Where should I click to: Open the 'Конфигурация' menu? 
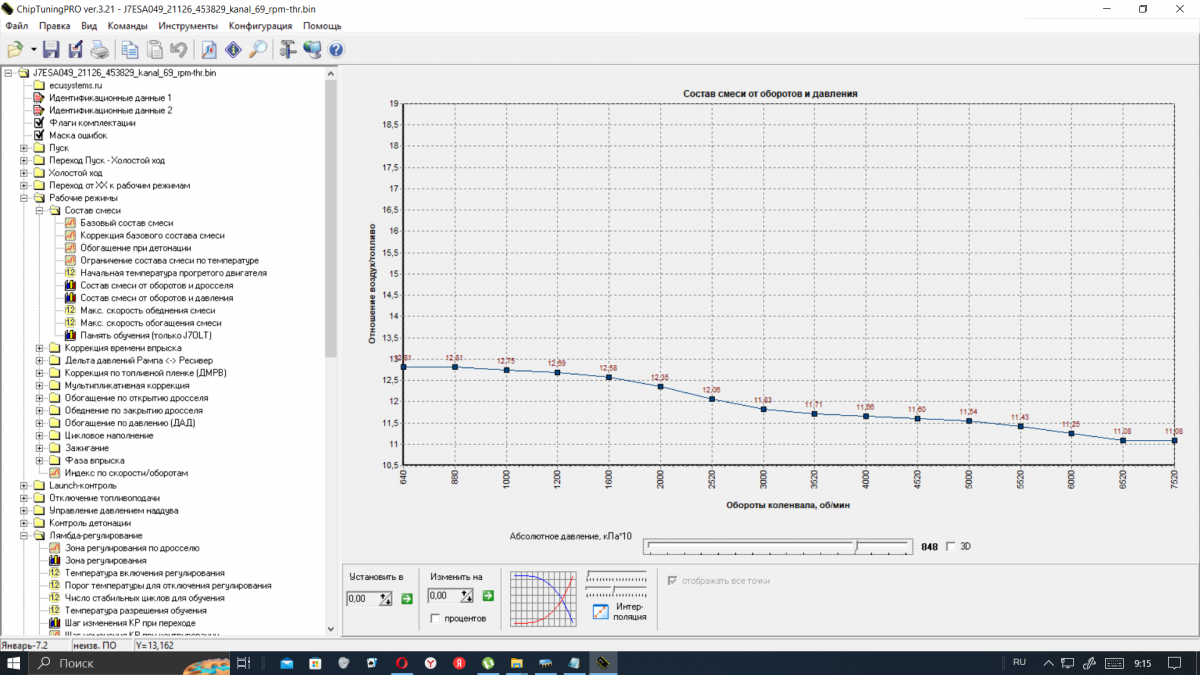260,26
